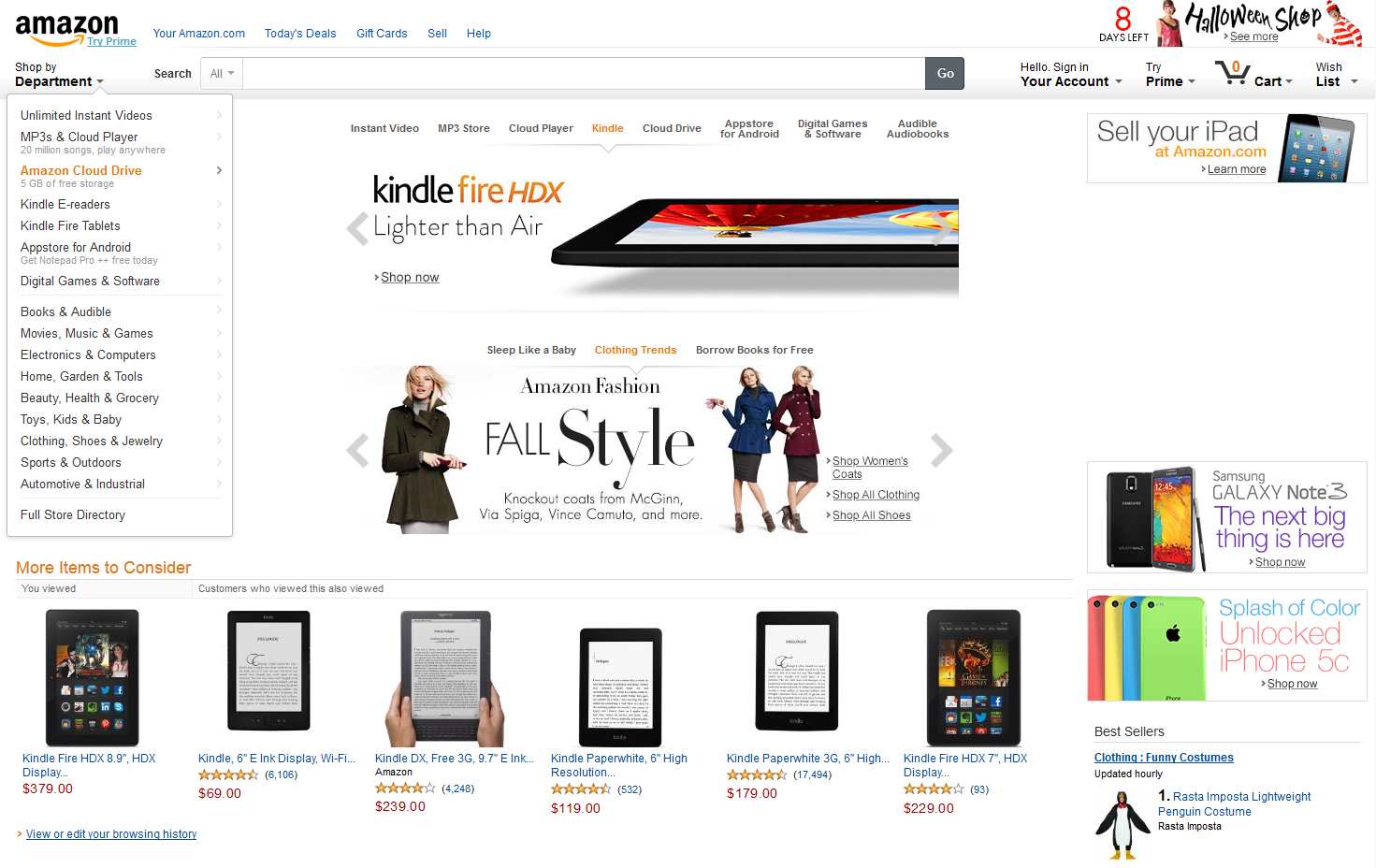Click the Amazon logo

point(66,28)
